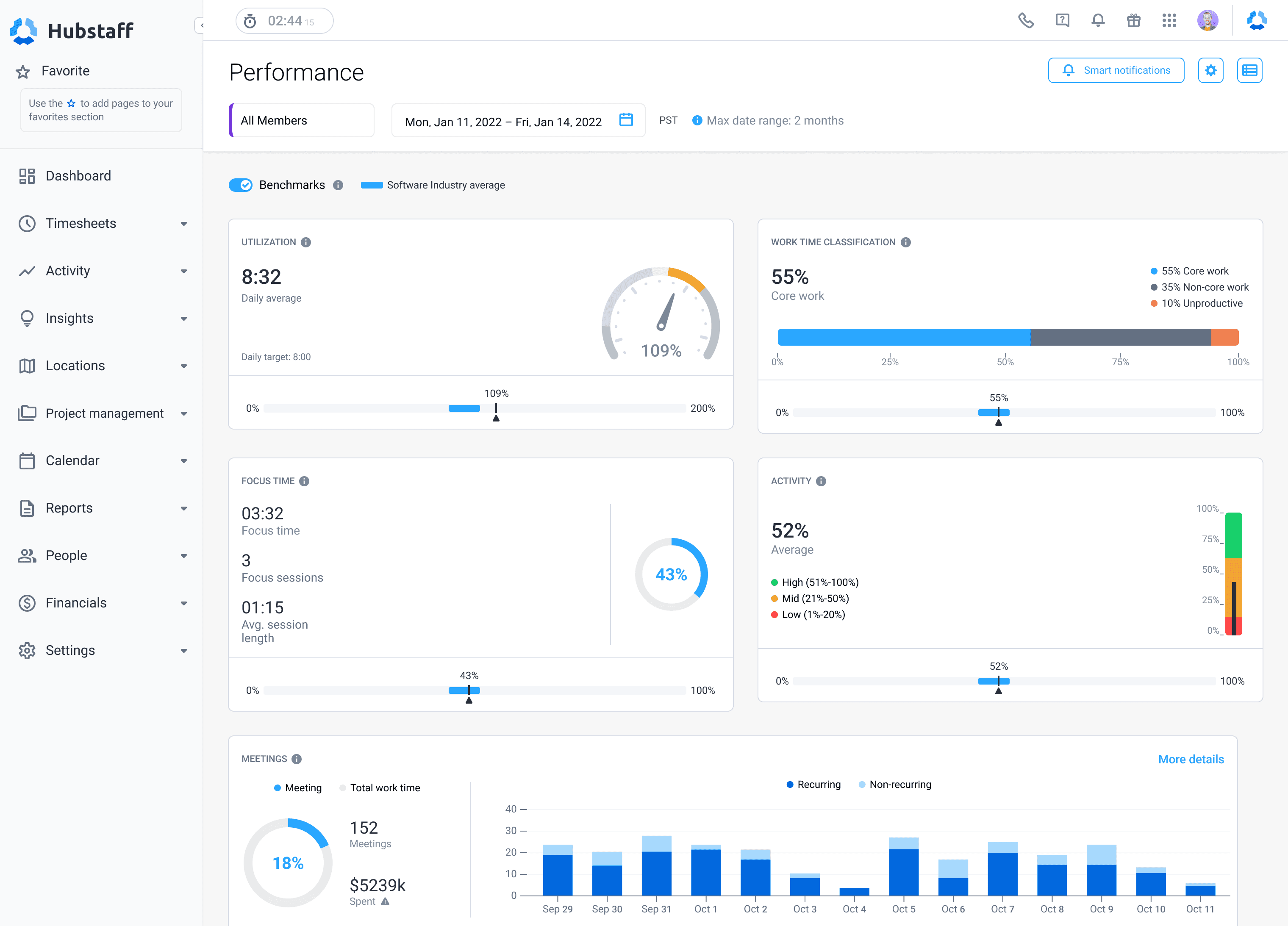
Task: Go to Dashboard in sidebar
Action: [x=78, y=176]
